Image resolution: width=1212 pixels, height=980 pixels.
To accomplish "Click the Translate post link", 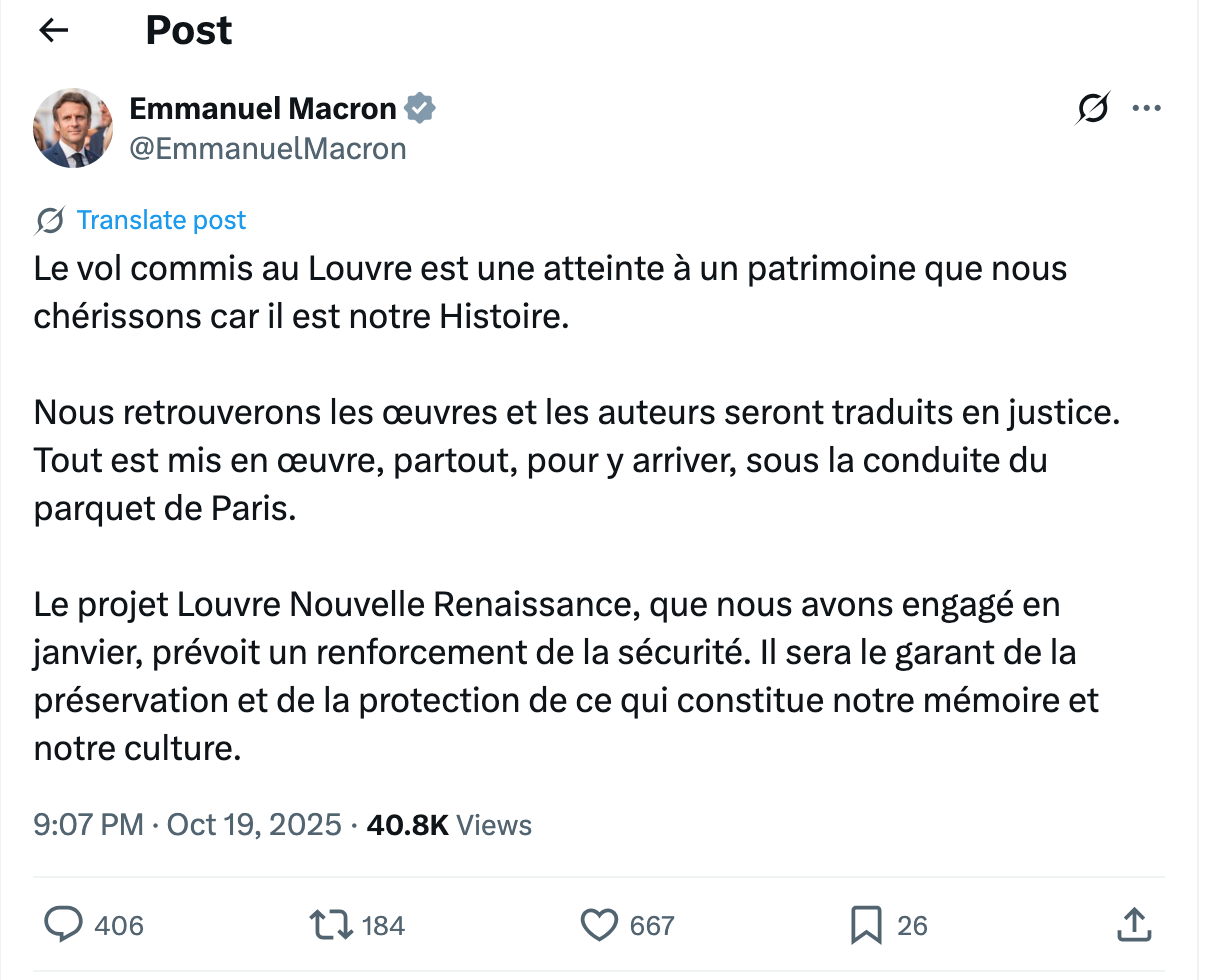I will 161,220.
